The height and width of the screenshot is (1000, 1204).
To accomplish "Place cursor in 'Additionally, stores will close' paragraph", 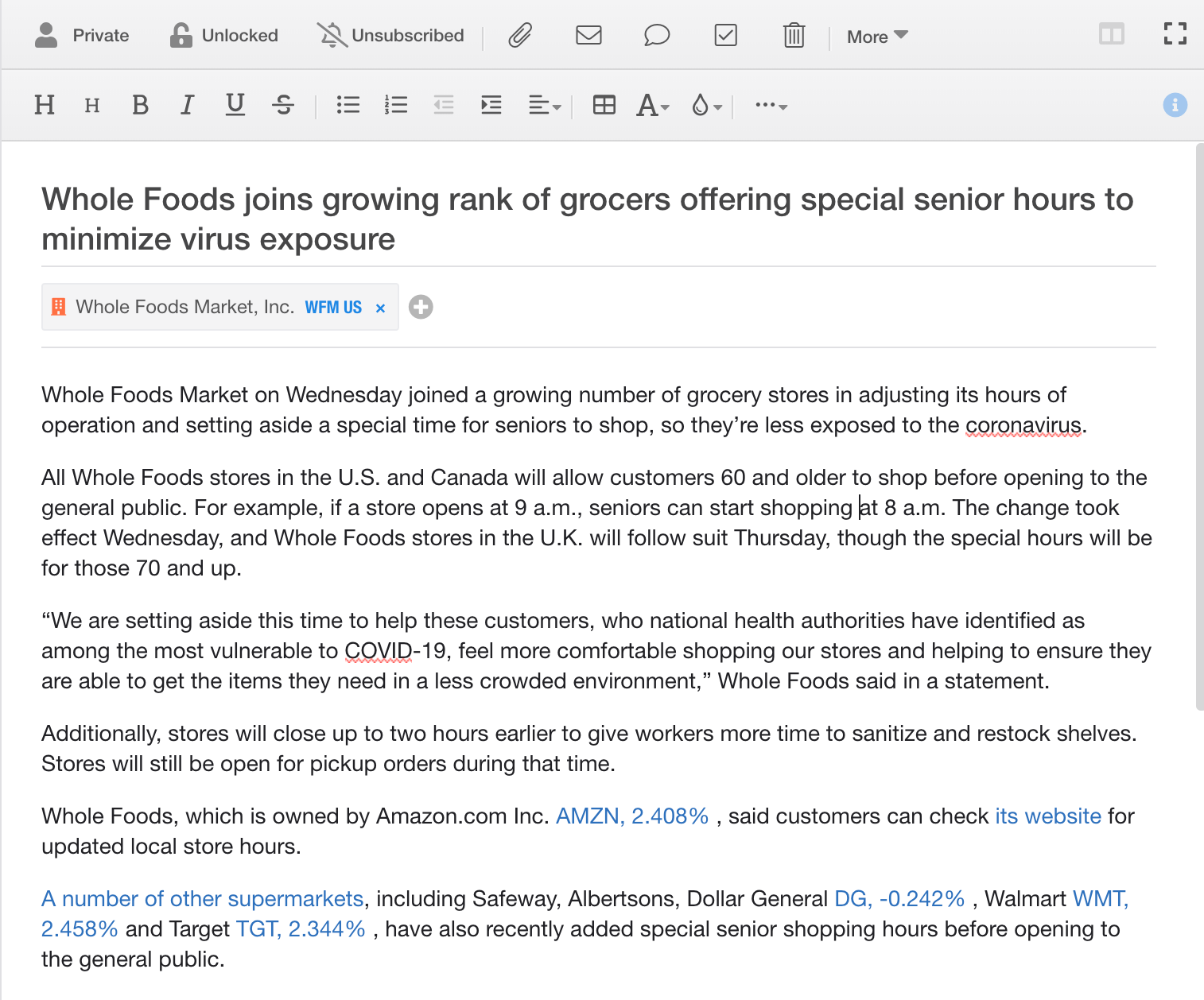I will click(589, 748).
